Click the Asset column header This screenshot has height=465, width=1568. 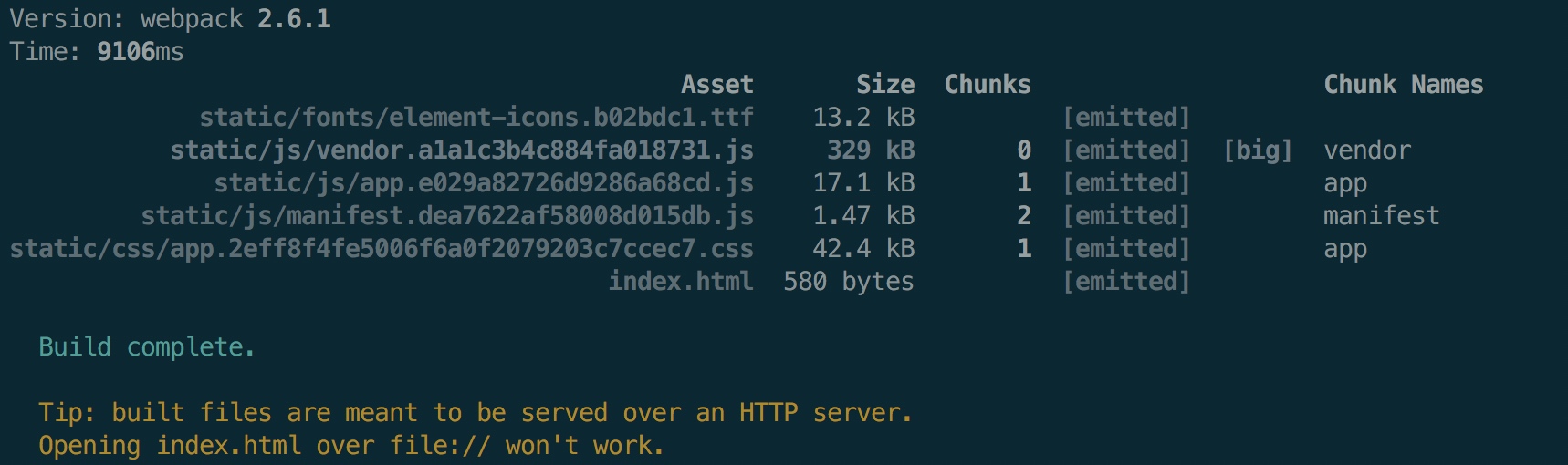tap(717, 84)
